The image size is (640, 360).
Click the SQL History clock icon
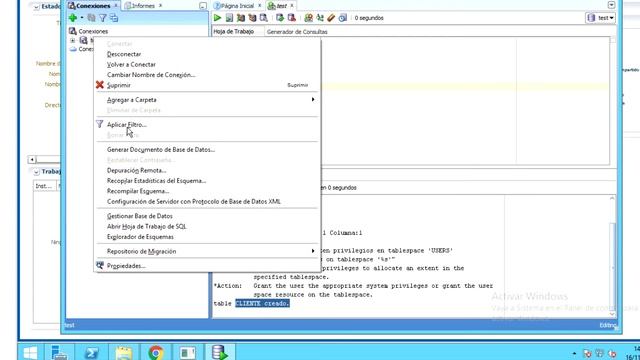click(342, 18)
